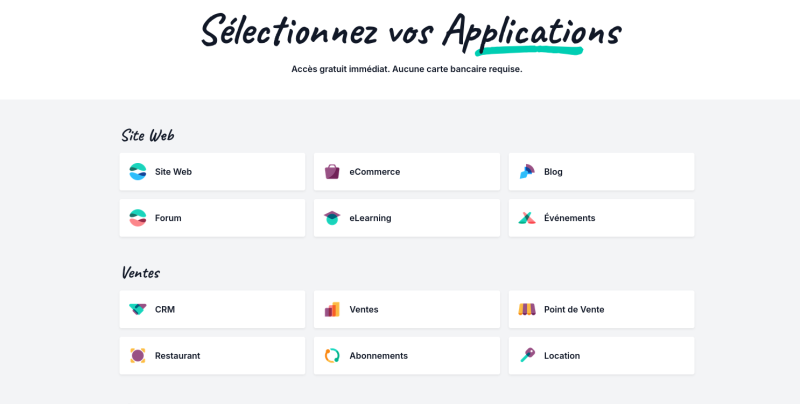Select the Forum app icon
800x404 pixels.
tap(138, 218)
